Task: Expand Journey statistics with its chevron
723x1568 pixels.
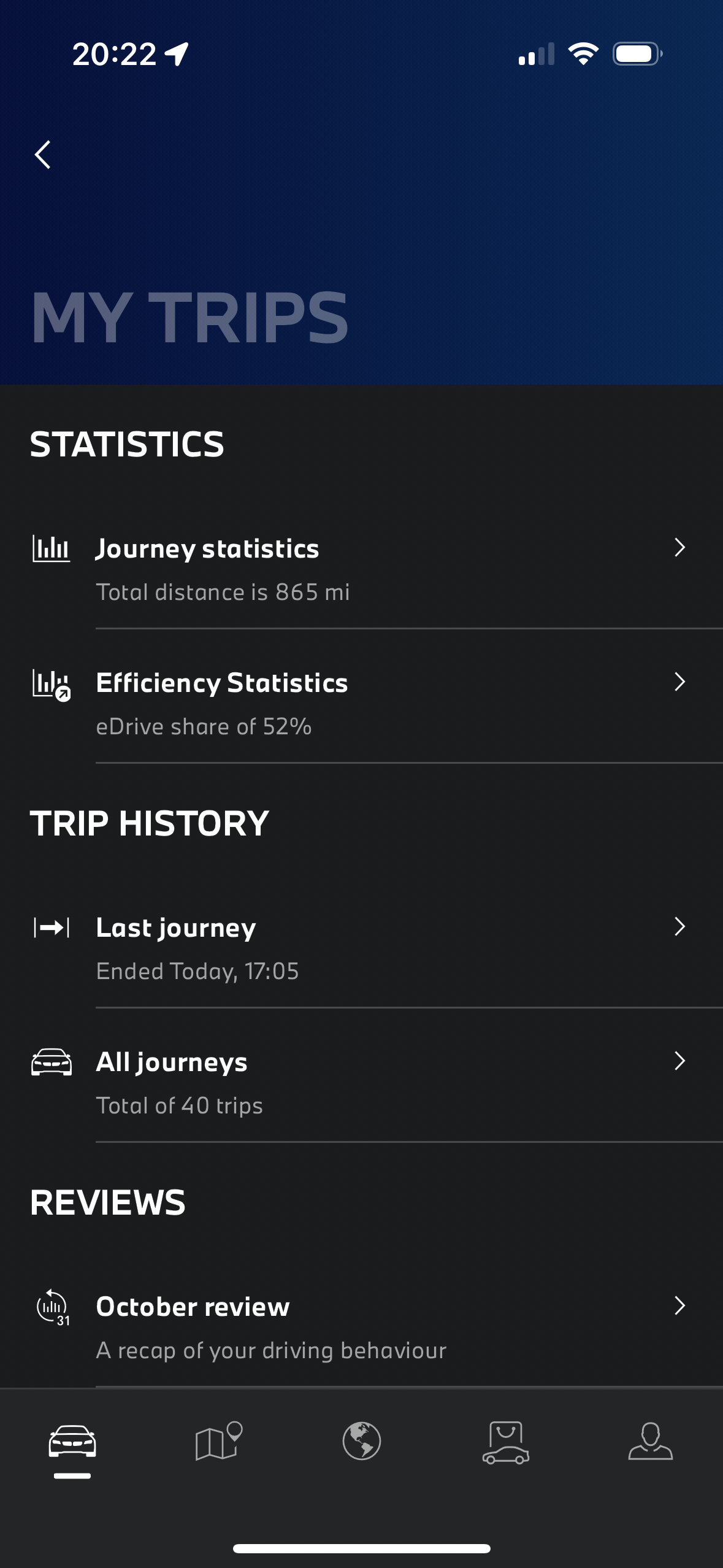Action: pos(679,547)
